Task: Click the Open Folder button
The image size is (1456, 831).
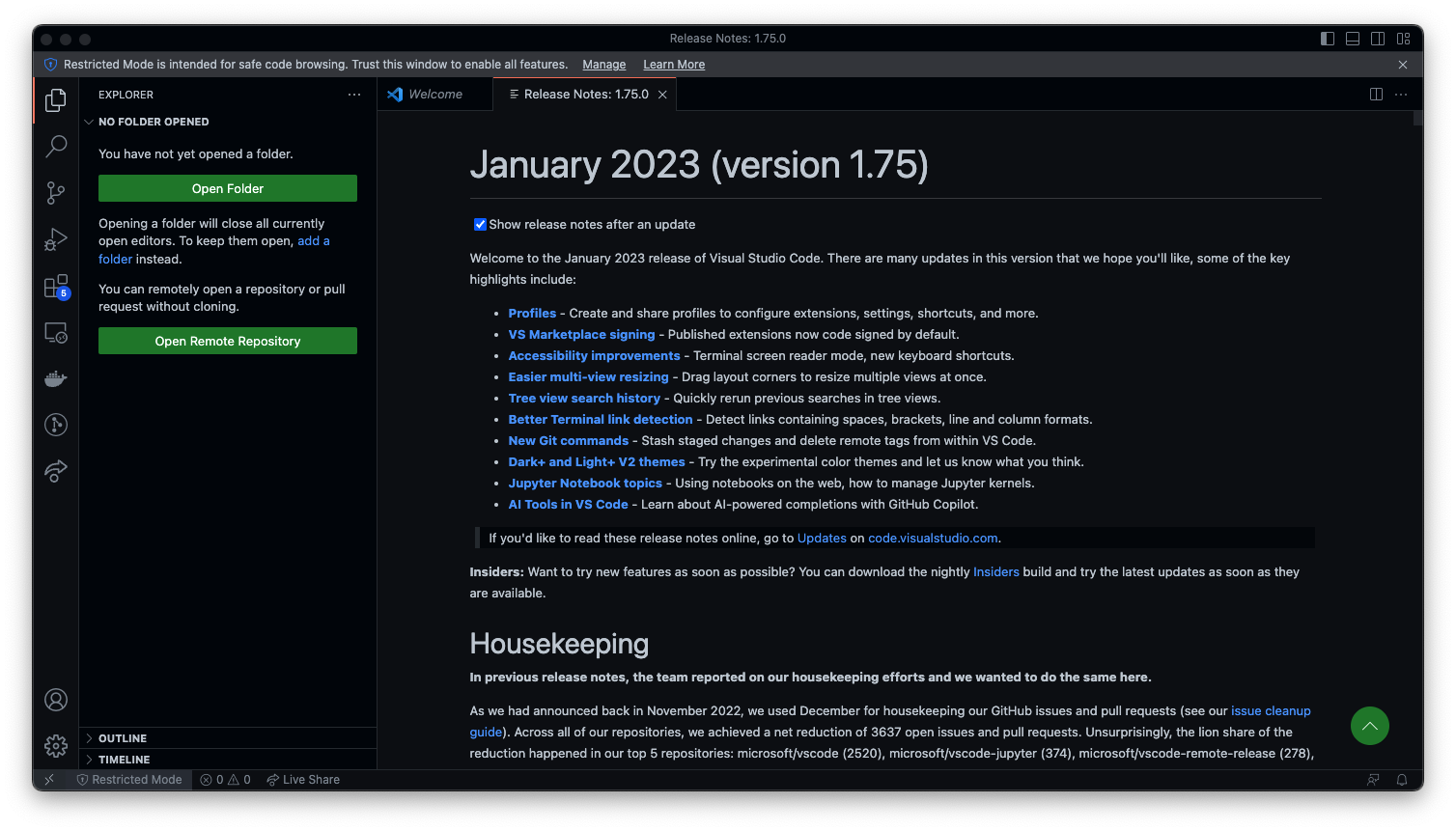Action: [228, 188]
